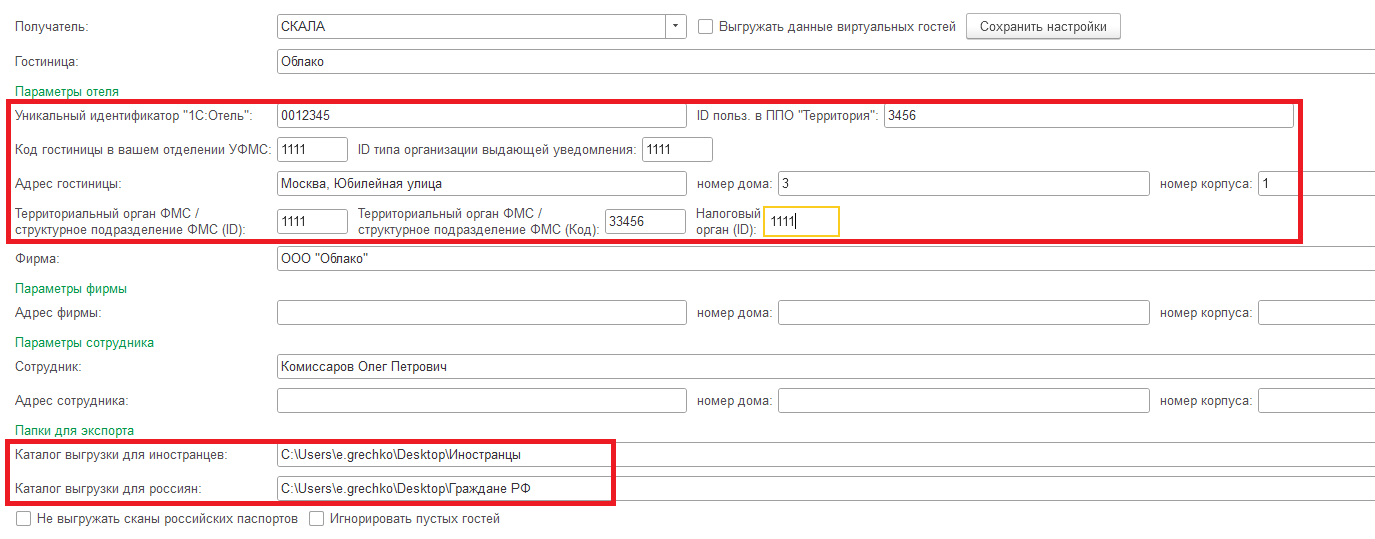Click the ID польз. в ППО Территория field

pos(1088,116)
